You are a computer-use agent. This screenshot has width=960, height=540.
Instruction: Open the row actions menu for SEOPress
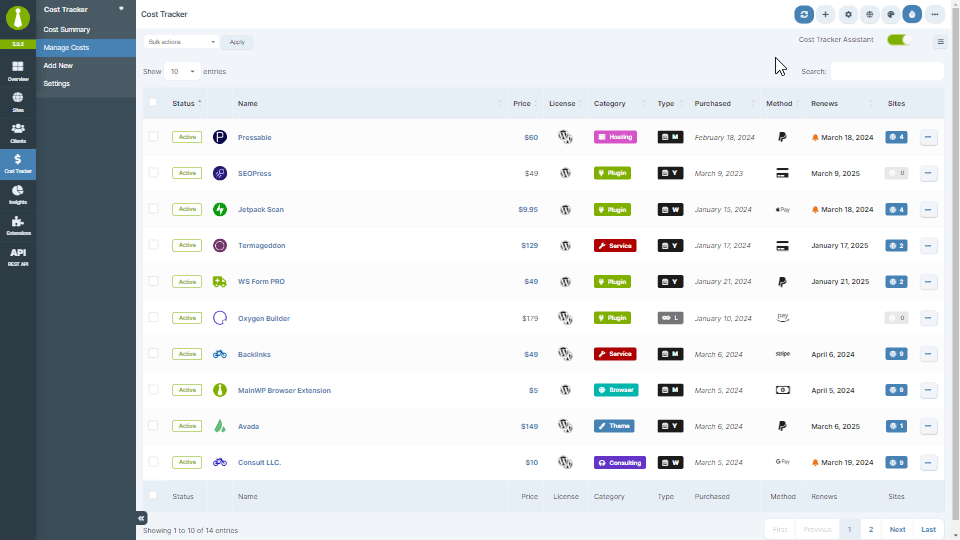(x=928, y=173)
